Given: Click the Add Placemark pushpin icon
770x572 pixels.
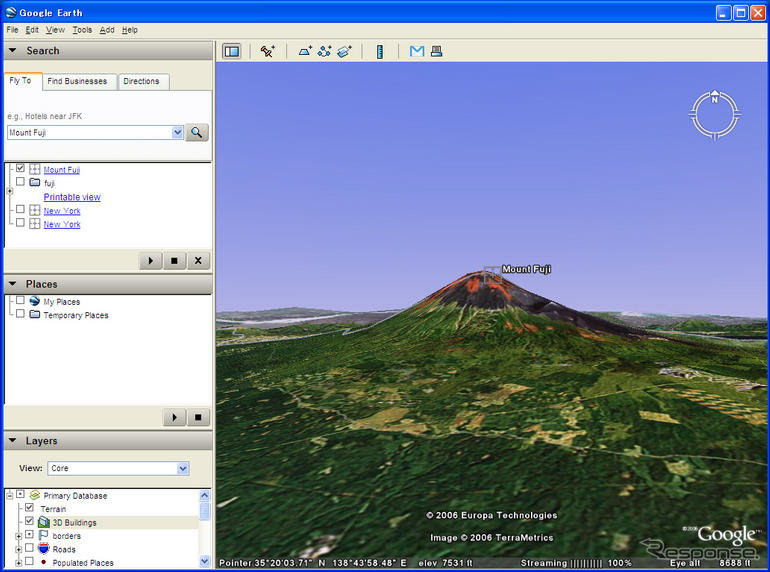Looking at the screenshot, I should click(267, 51).
